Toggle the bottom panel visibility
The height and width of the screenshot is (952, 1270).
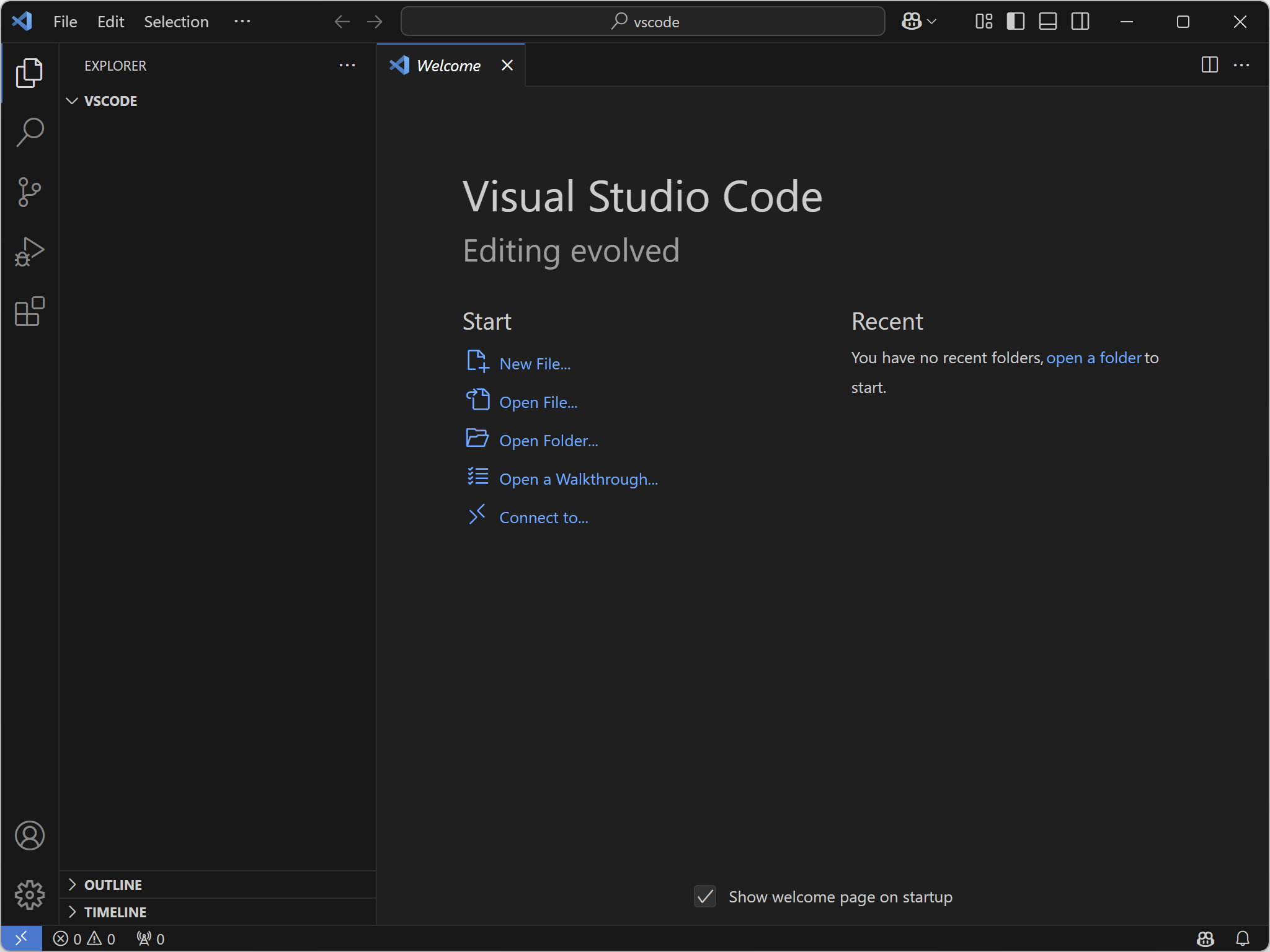(1048, 22)
